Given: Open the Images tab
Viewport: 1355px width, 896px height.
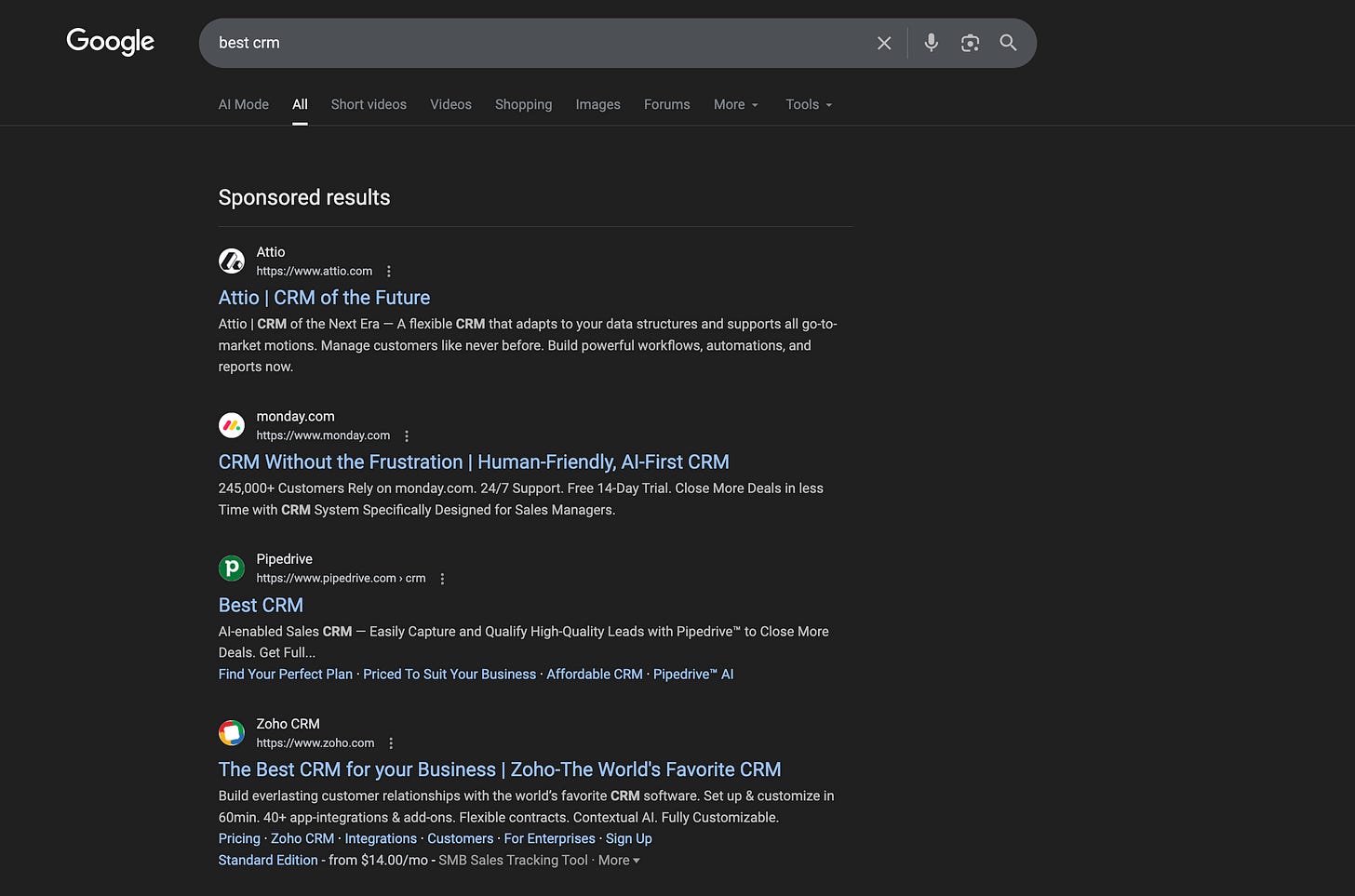Looking at the screenshot, I should 597,104.
